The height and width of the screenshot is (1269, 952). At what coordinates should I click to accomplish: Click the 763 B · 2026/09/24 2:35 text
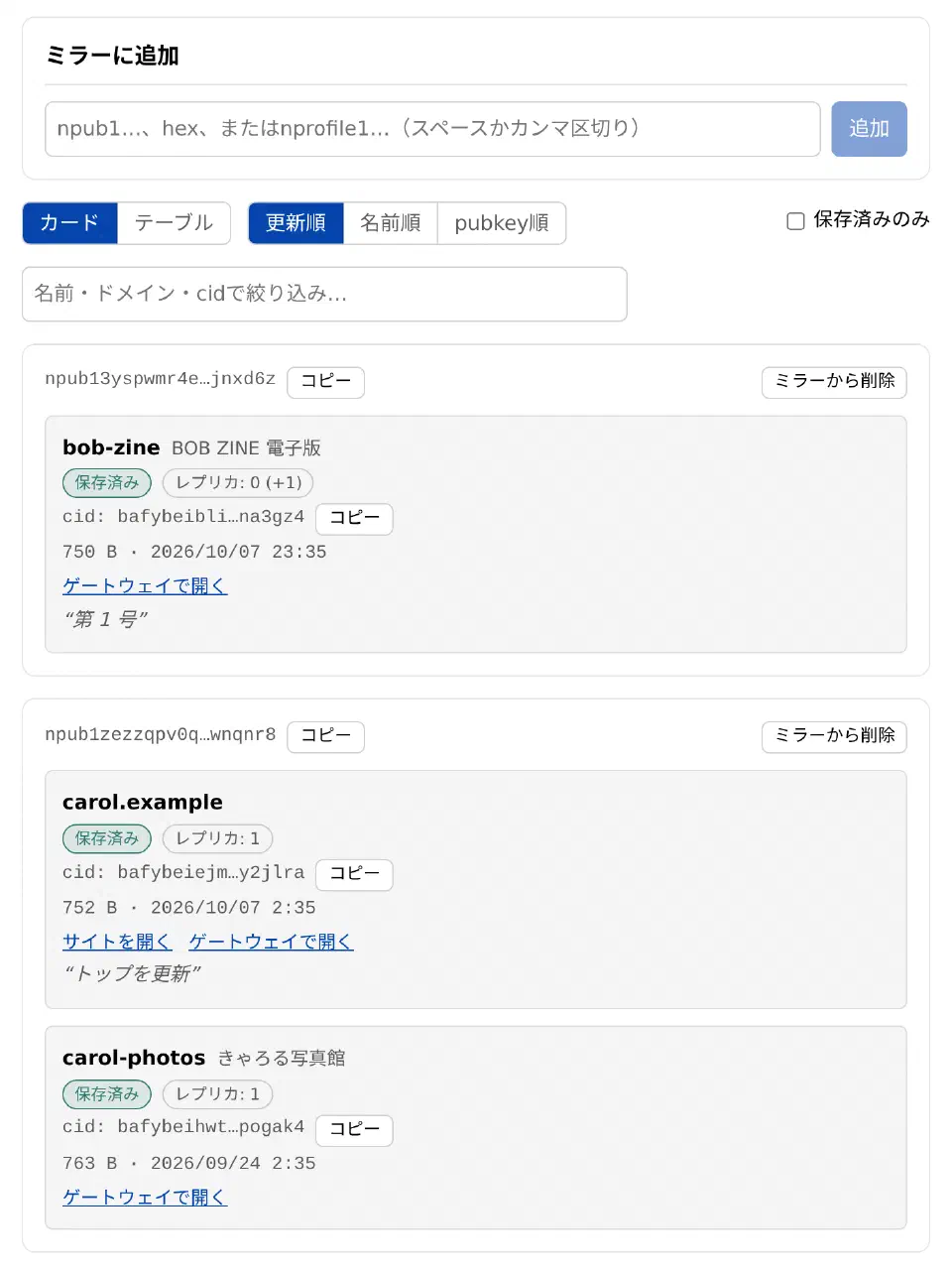coord(188,1163)
